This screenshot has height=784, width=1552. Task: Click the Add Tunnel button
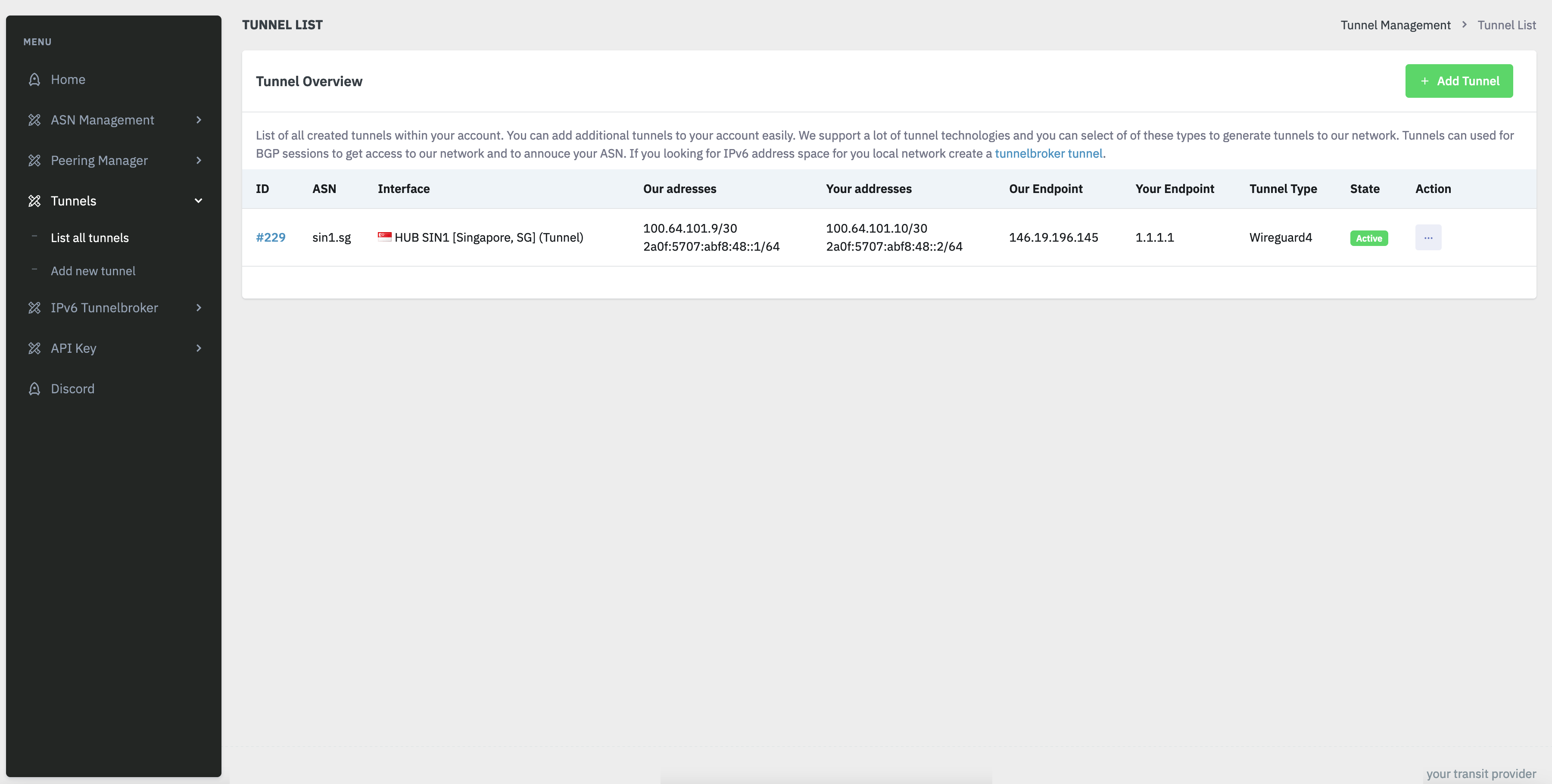click(x=1459, y=80)
